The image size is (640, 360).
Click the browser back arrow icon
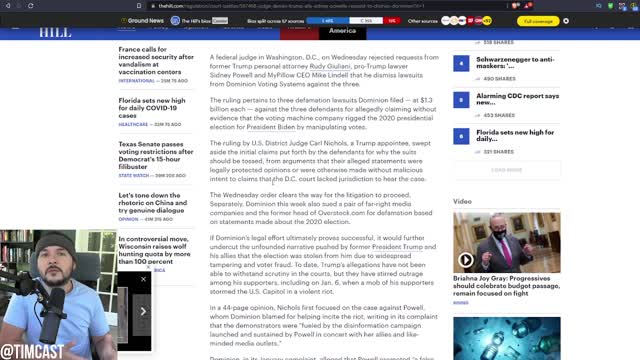pos(8,6)
